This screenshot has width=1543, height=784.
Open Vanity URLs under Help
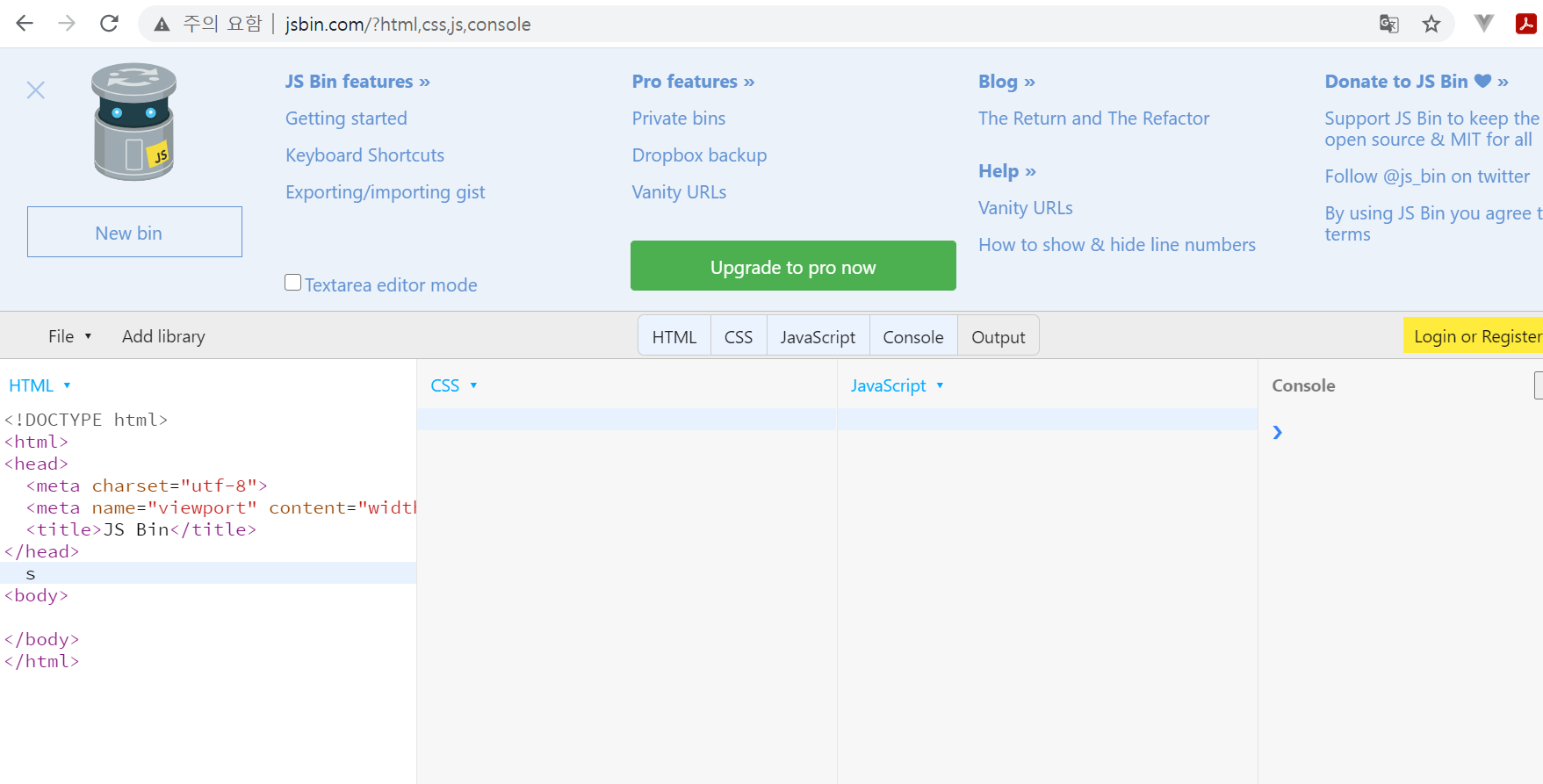tap(1025, 208)
